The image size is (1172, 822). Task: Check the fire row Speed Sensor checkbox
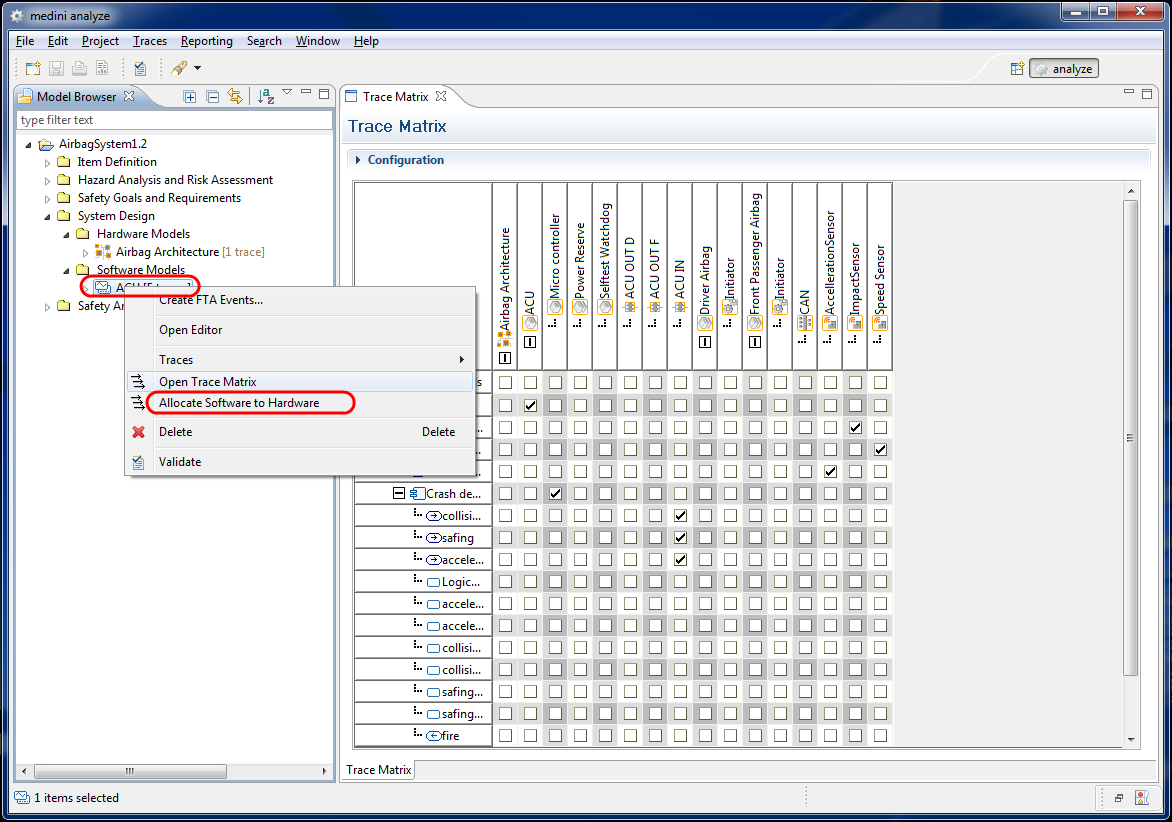point(880,736)
